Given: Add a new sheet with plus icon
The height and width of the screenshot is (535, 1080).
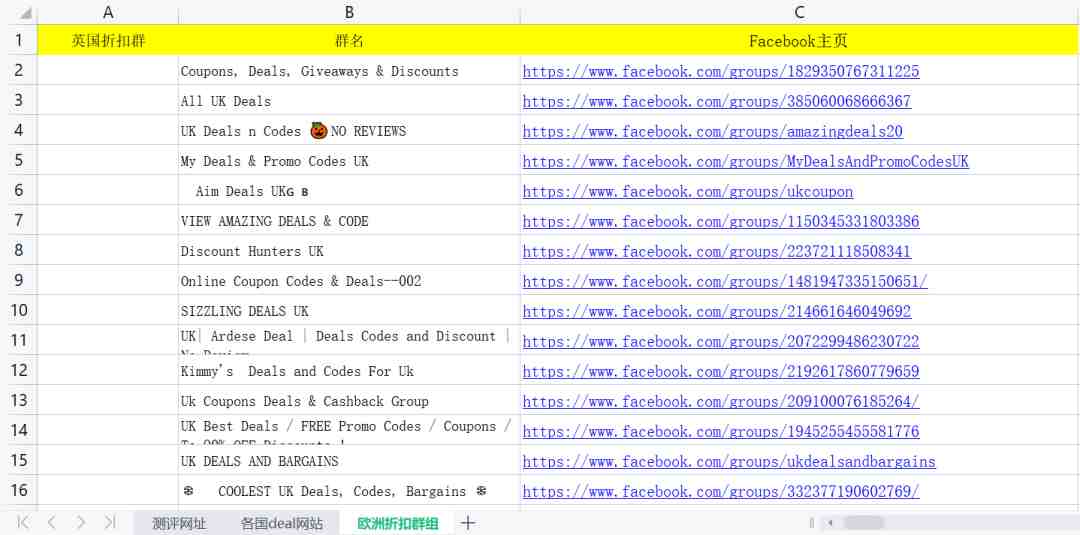Looking at the screenshot, I should [468, 523].
